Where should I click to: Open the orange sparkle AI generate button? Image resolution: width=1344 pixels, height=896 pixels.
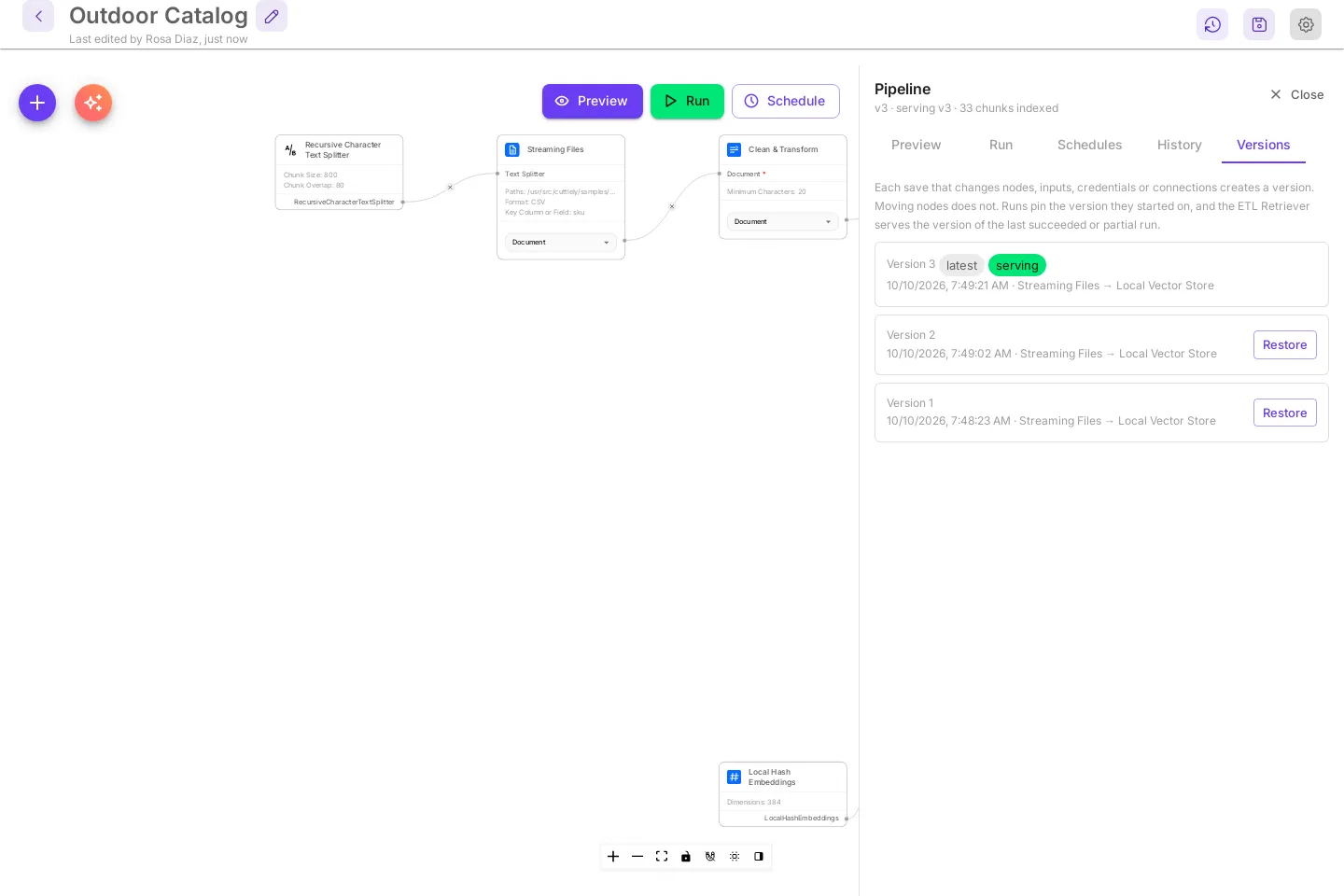pos(93,103)
